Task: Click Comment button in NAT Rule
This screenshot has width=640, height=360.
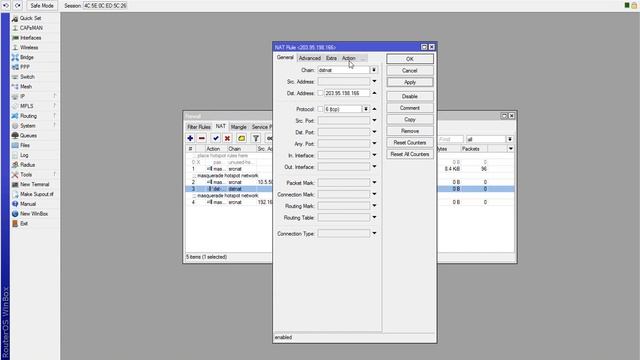Action: (x=410, y=108)
